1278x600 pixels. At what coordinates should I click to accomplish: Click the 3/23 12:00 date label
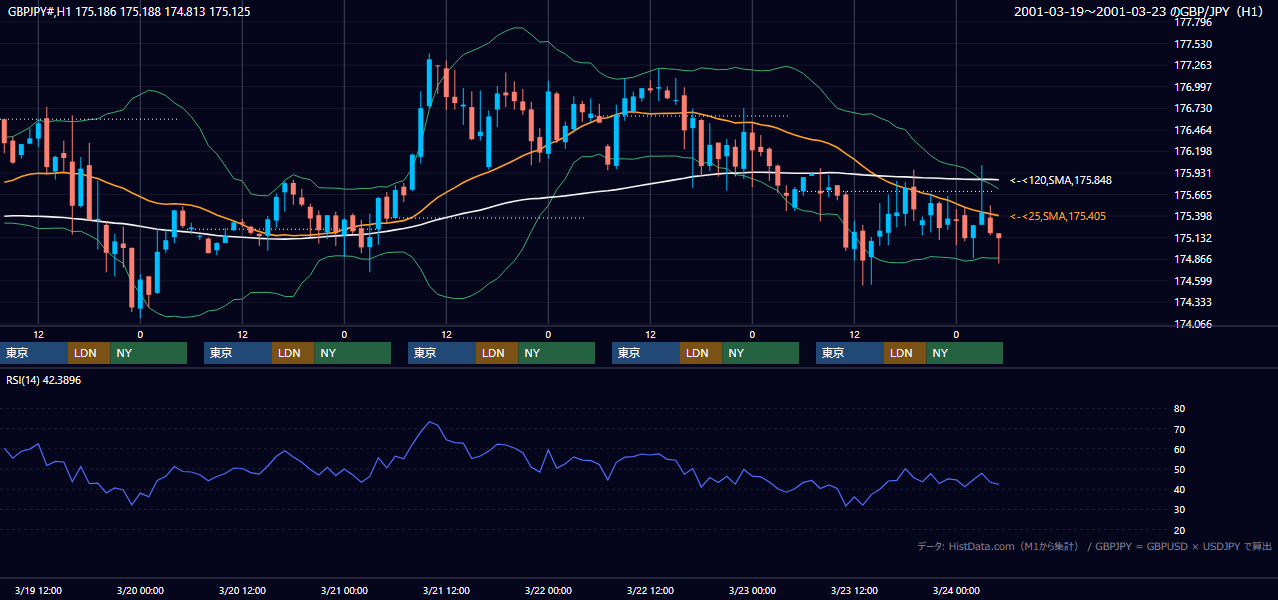(x=854, y=590)
